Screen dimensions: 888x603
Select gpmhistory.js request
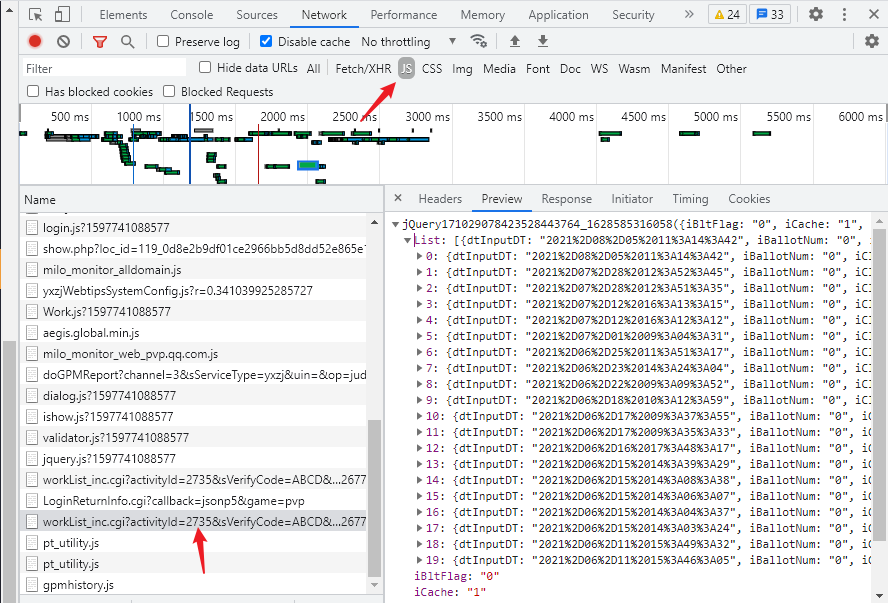tap(193, 585)
